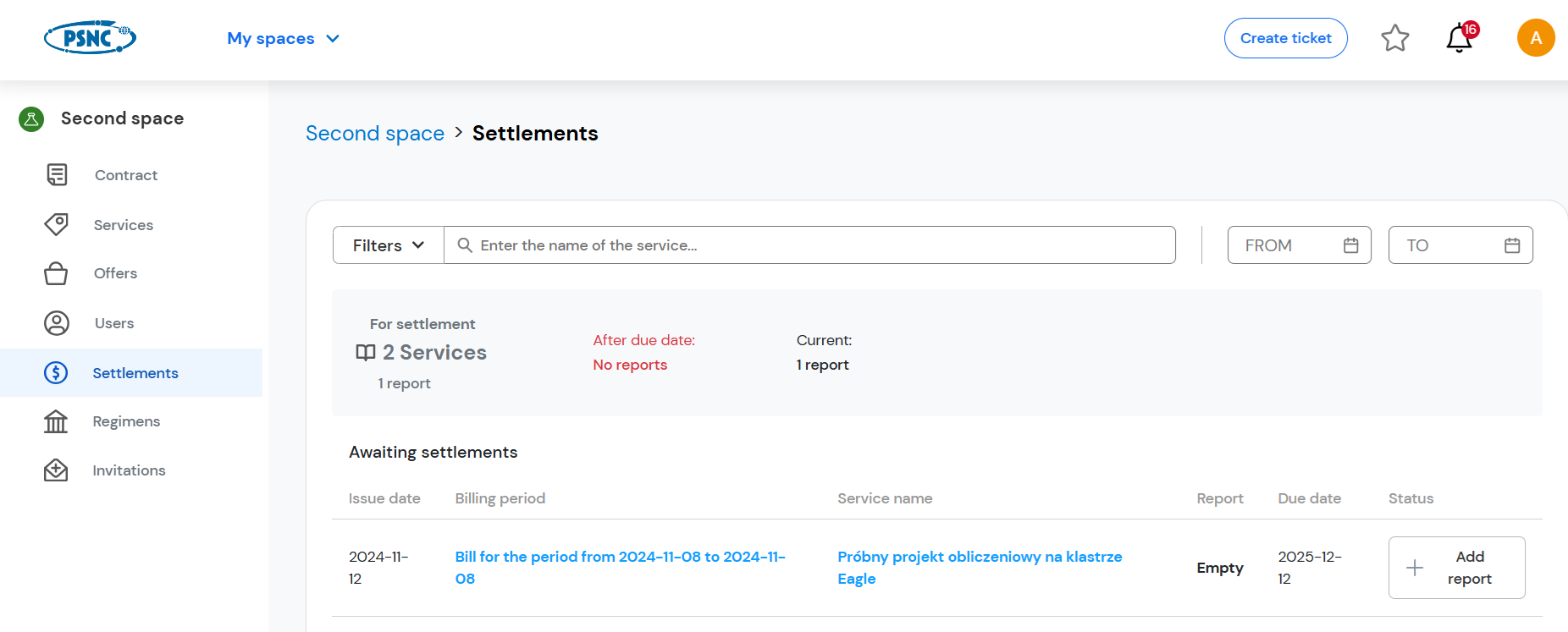The width and height of the screenshot is (1568, 632).
Task: Click the 'Empty' report cell
Action: pyautogui.click(x=1220, y=568)
